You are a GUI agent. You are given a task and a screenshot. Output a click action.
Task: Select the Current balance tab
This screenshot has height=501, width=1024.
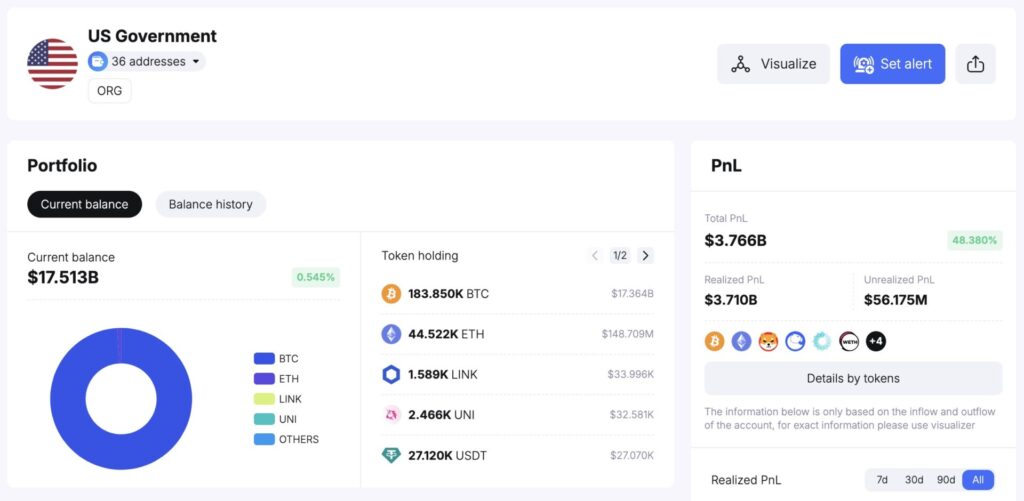(x=84, y=204)
